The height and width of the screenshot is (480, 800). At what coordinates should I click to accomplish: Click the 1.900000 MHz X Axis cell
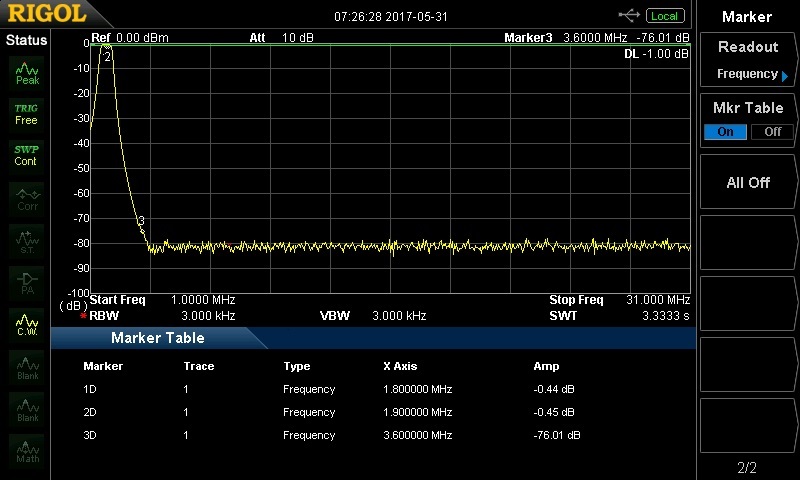(417, 412)
